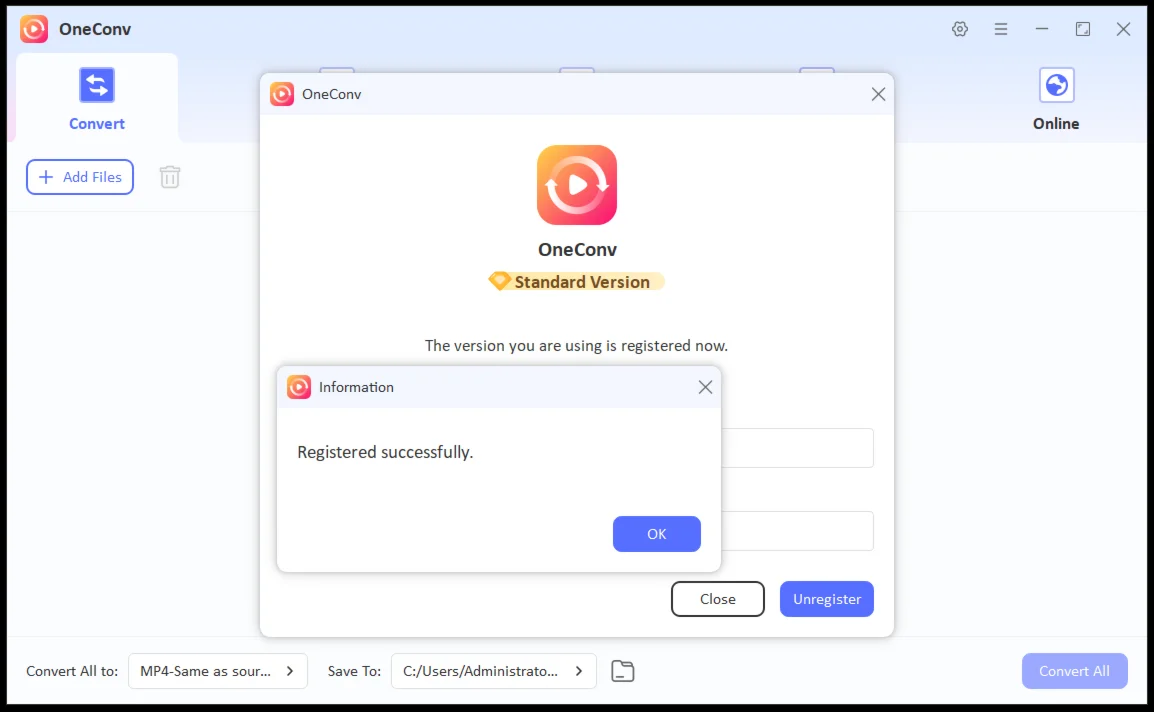Click the 'Registered successfully.' message
This screenshot has width=1154, height=712.
pyautogui.click(x=385, y=452)
